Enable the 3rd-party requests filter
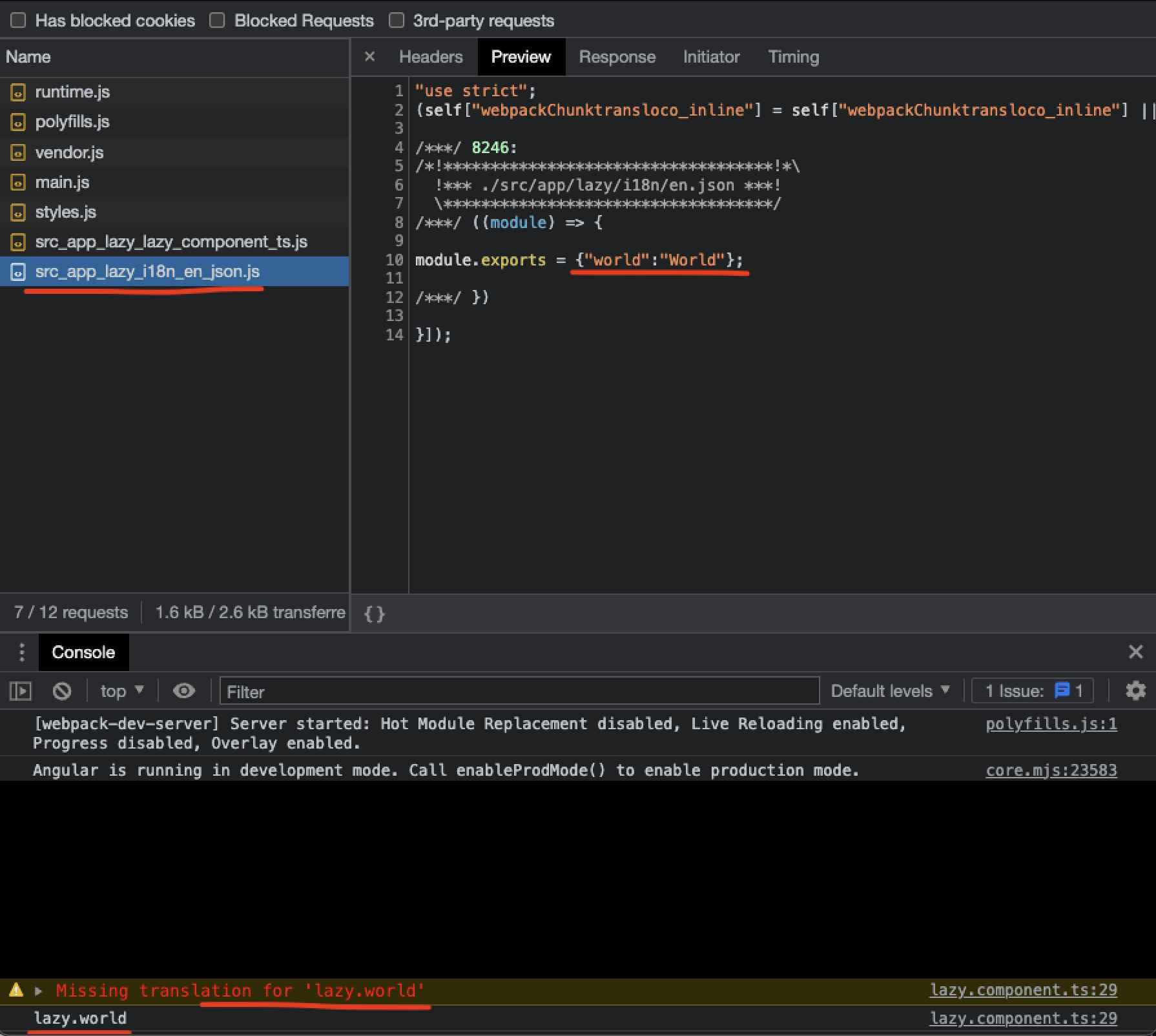 point(396,20)
